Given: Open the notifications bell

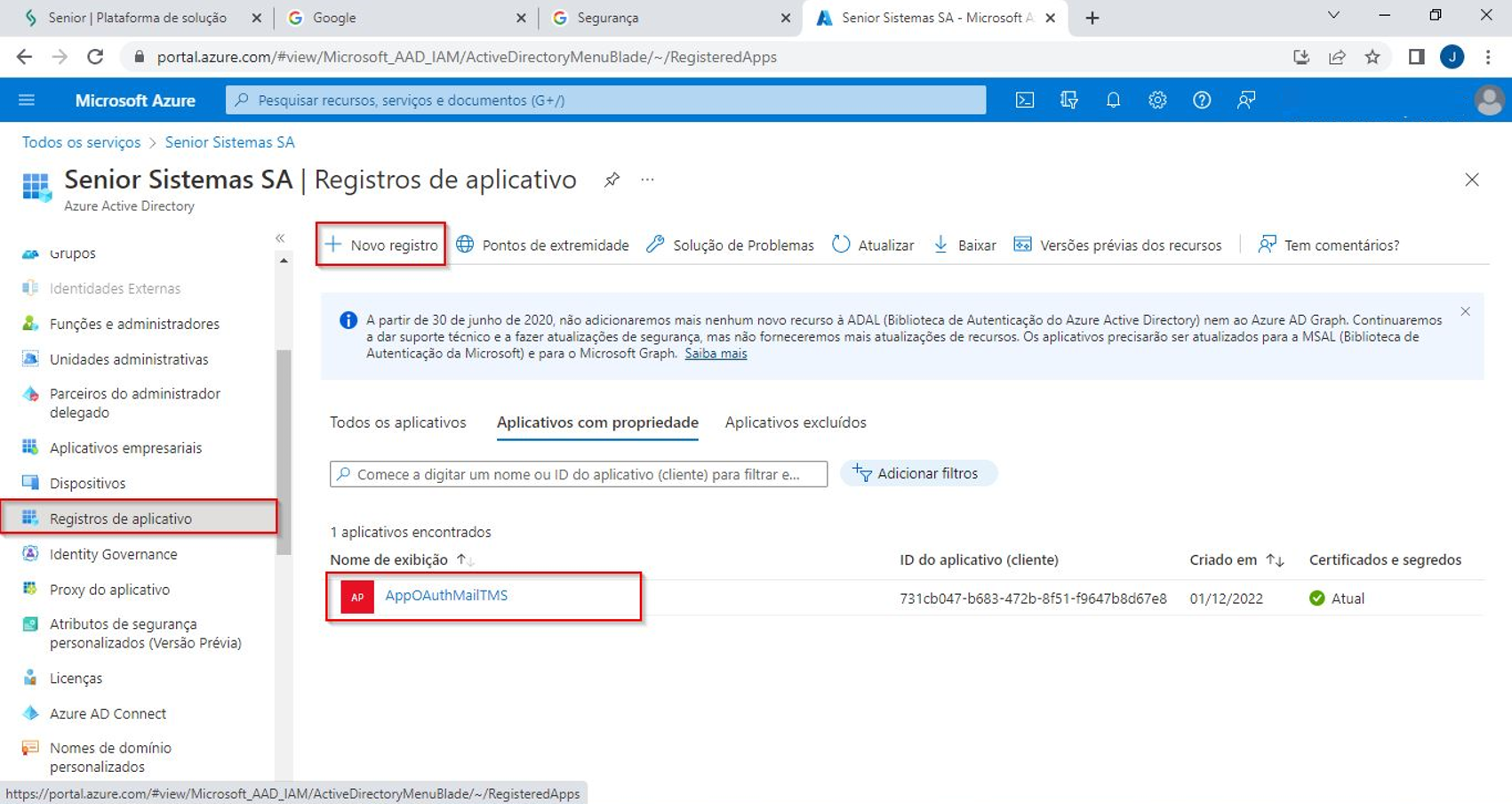Looking at the screenshot, I should tap(1113, 100).
